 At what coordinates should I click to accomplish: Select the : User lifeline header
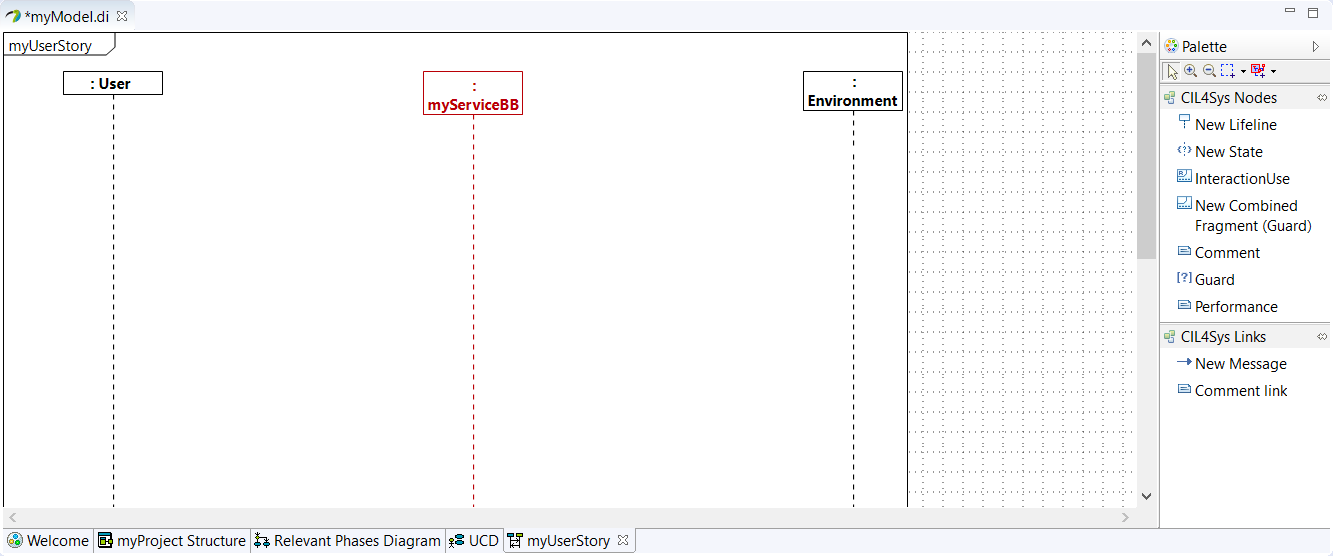[x=113, y=83]
